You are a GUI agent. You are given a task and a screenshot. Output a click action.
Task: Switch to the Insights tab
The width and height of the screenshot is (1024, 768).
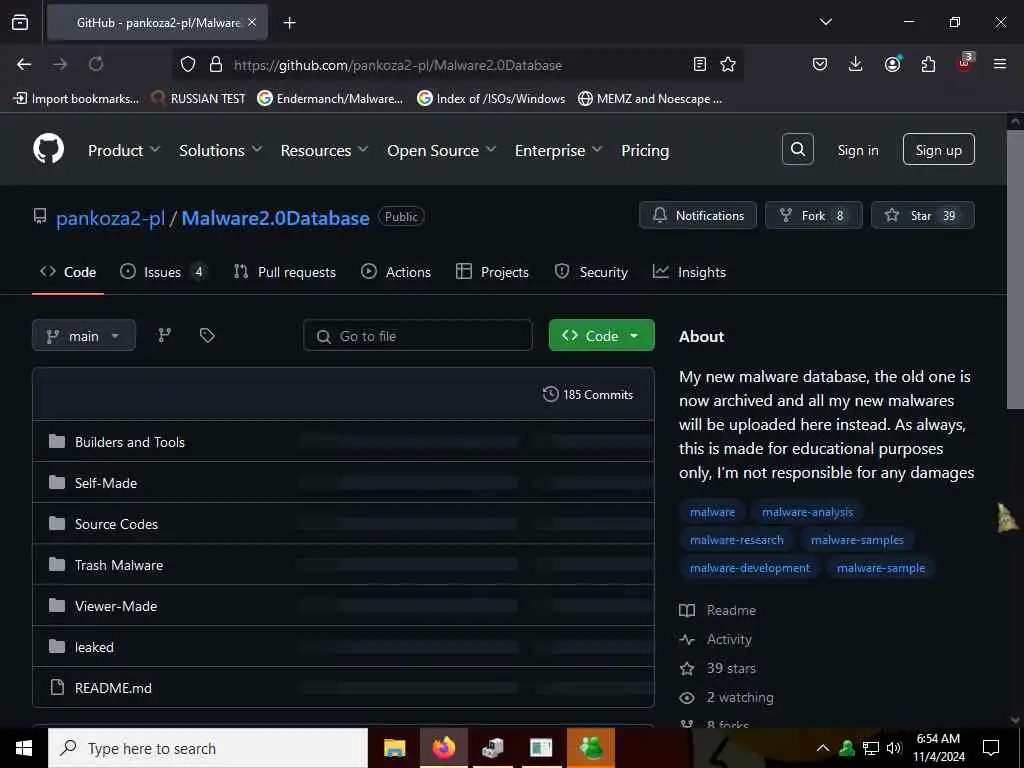(689, 272)
